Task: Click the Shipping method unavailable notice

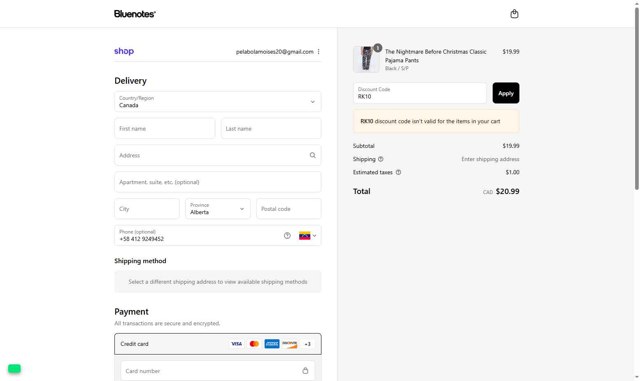Action: (x=218, y=282)
